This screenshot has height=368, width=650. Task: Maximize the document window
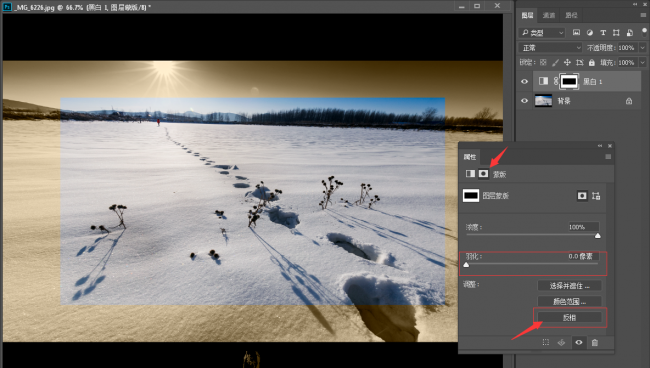click(x=477, y=6)
